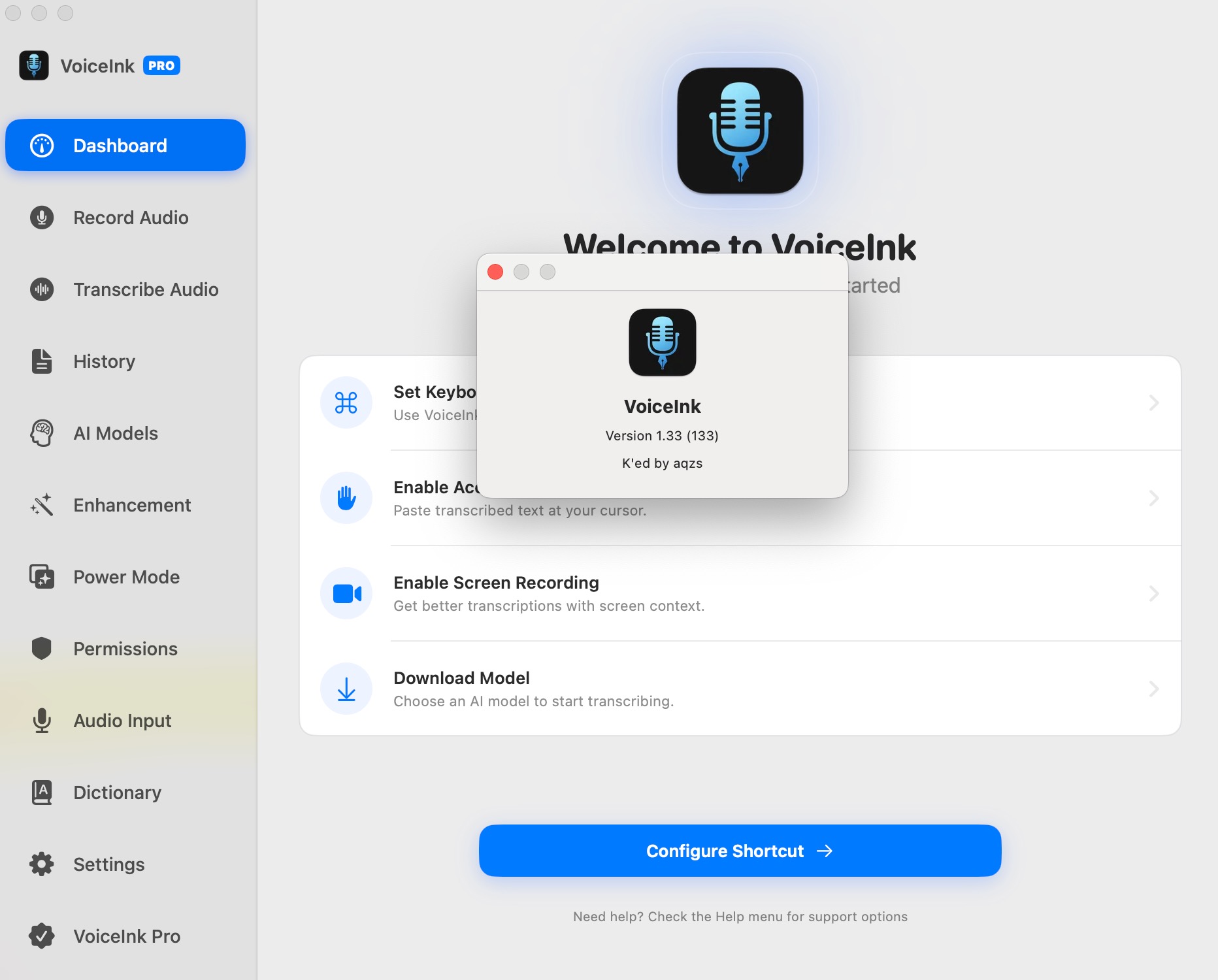This screenshot has width=1218, height=980.
Task: Click the Enhancement magic wand icon
Action: [42, 504]
